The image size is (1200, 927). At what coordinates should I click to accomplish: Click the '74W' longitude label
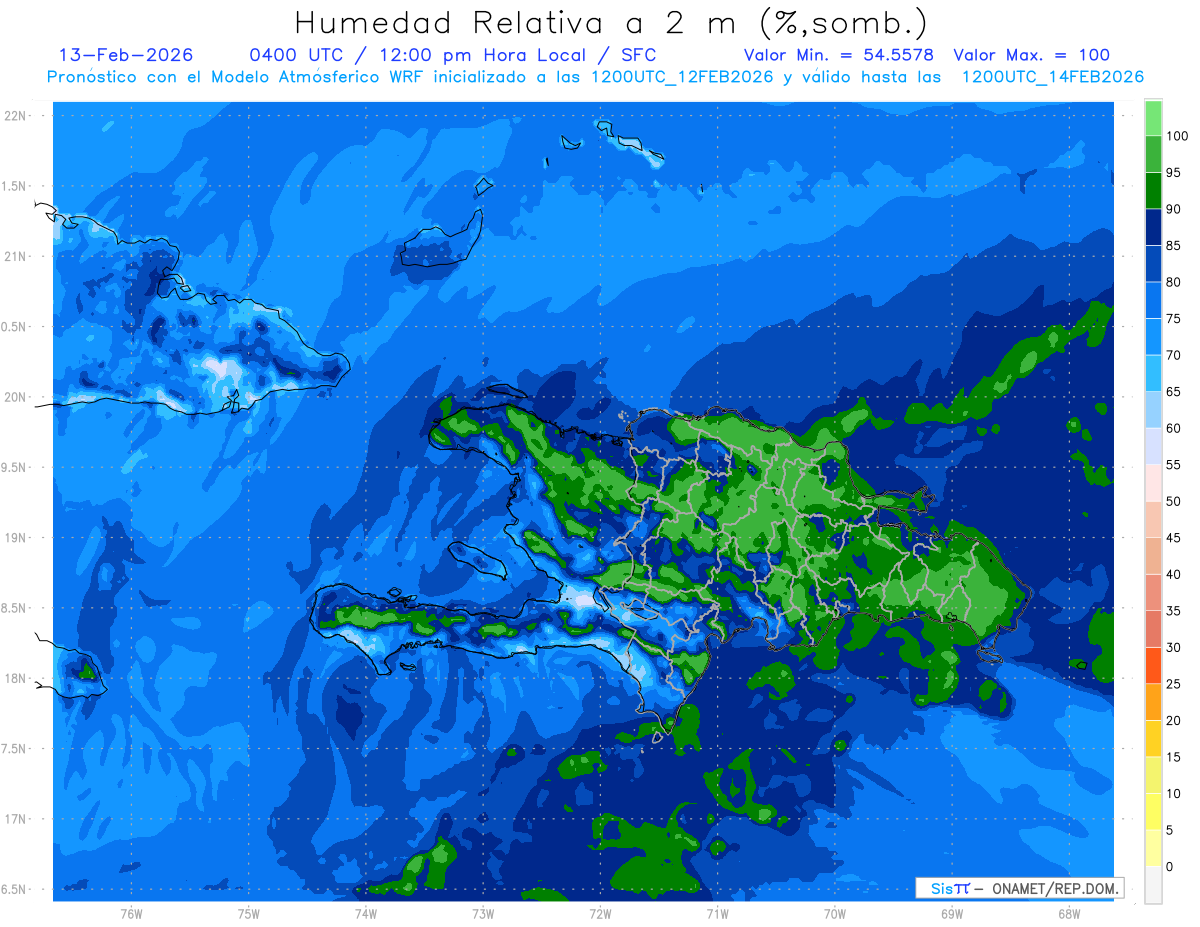pos(366,913)
